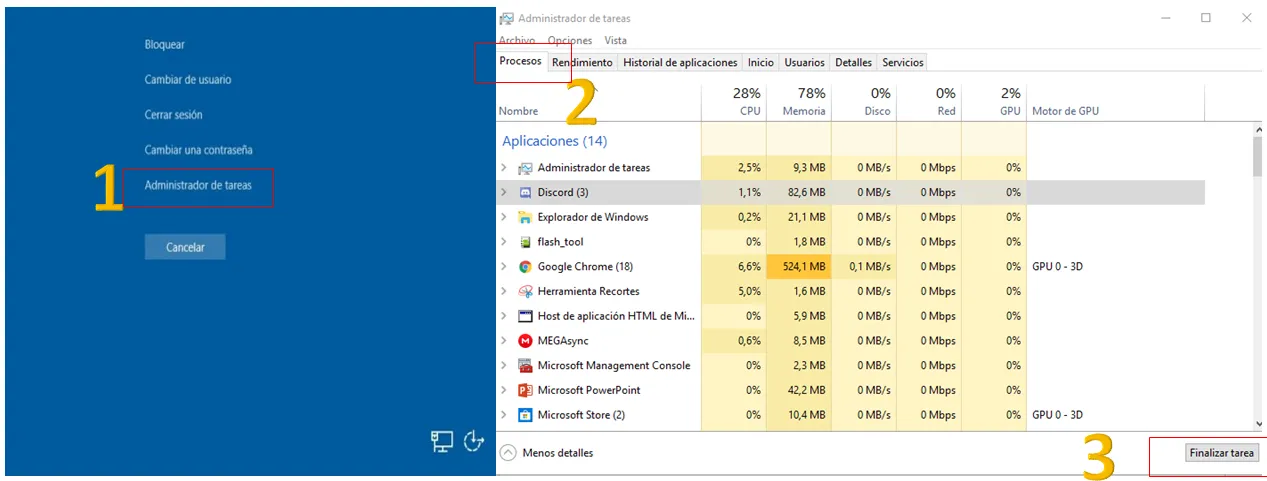Expand the Herramienta Recortes row

pyautogui.click(x=504, y=291)
